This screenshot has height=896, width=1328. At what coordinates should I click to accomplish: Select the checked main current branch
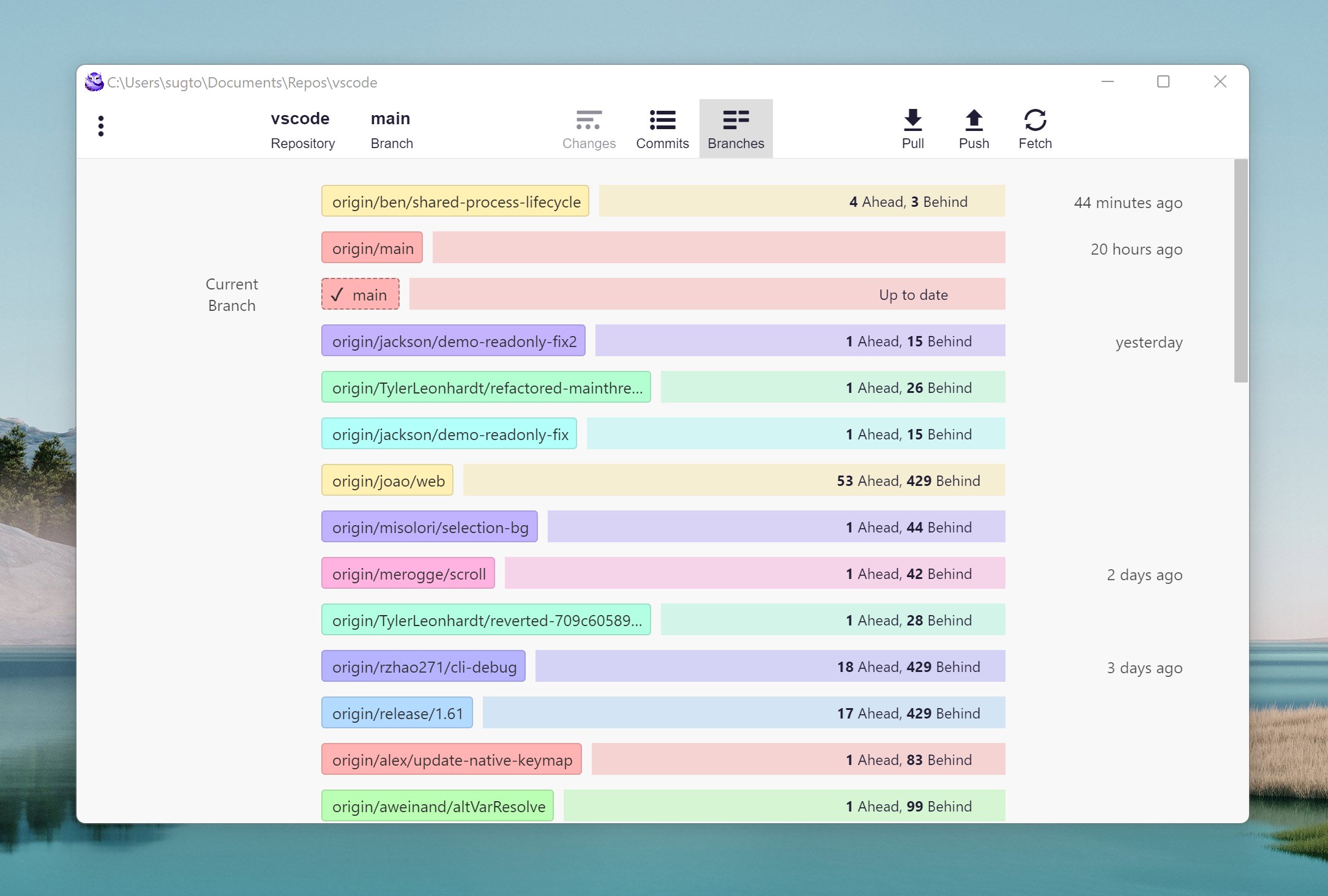[360, 294]
